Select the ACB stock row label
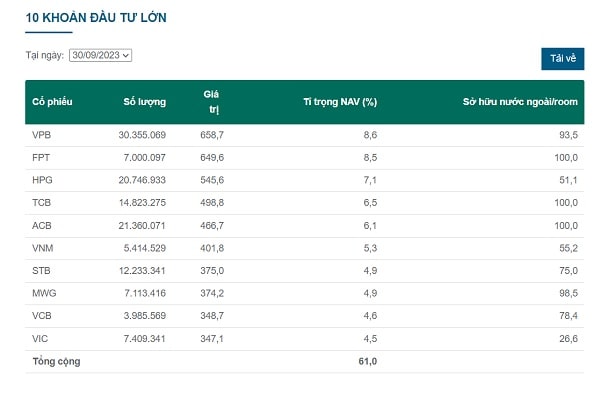The image size is (600, 400). point(42,225)
